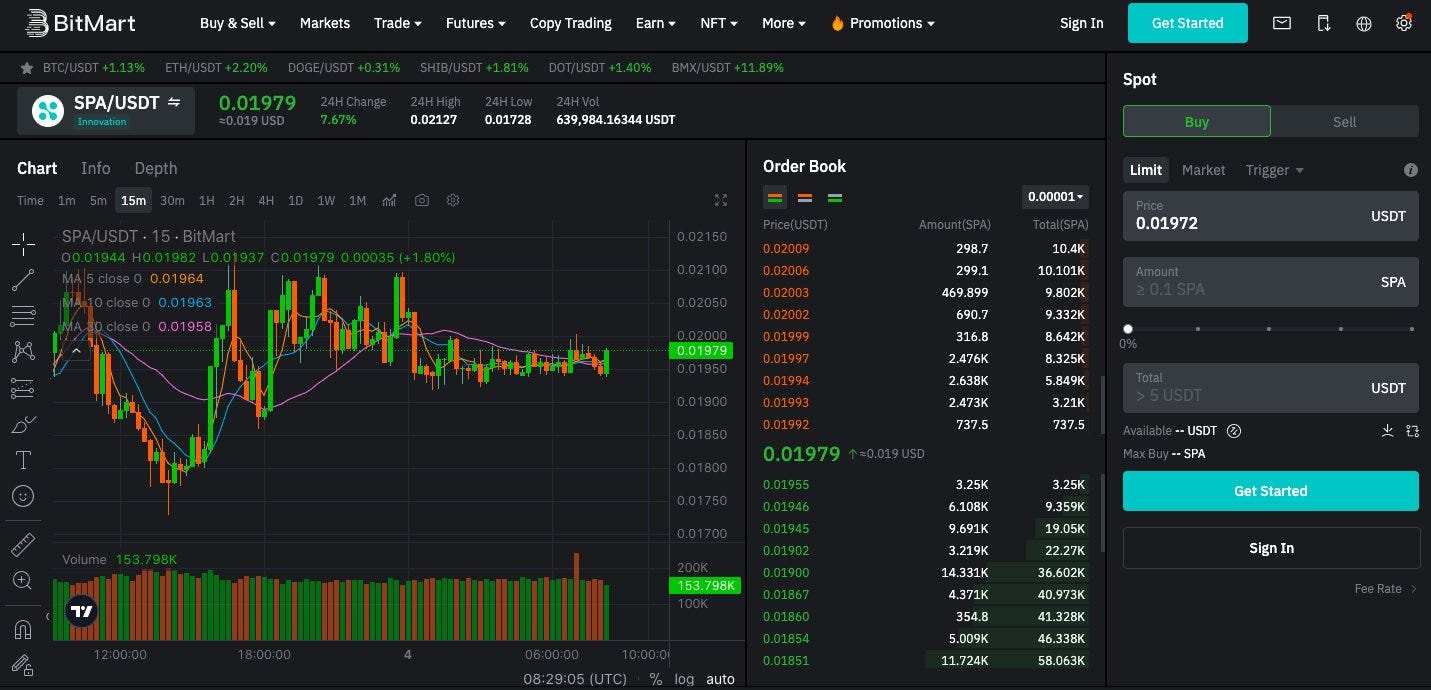
Task: Expand the Promotions dropdown menu
Action: point(883,23)
